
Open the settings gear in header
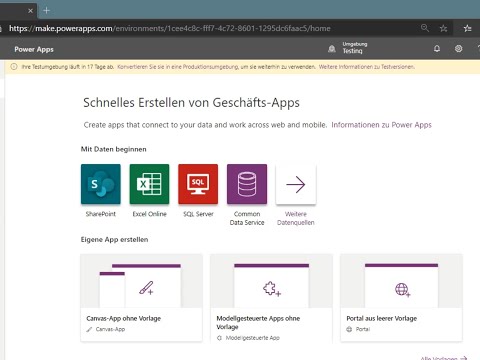pos(459,49)
